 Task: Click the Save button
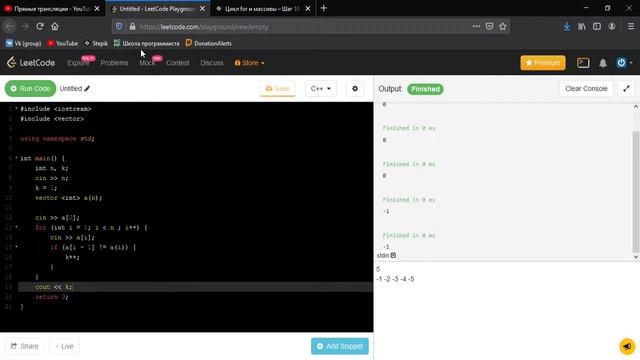[x=278, y=89]
